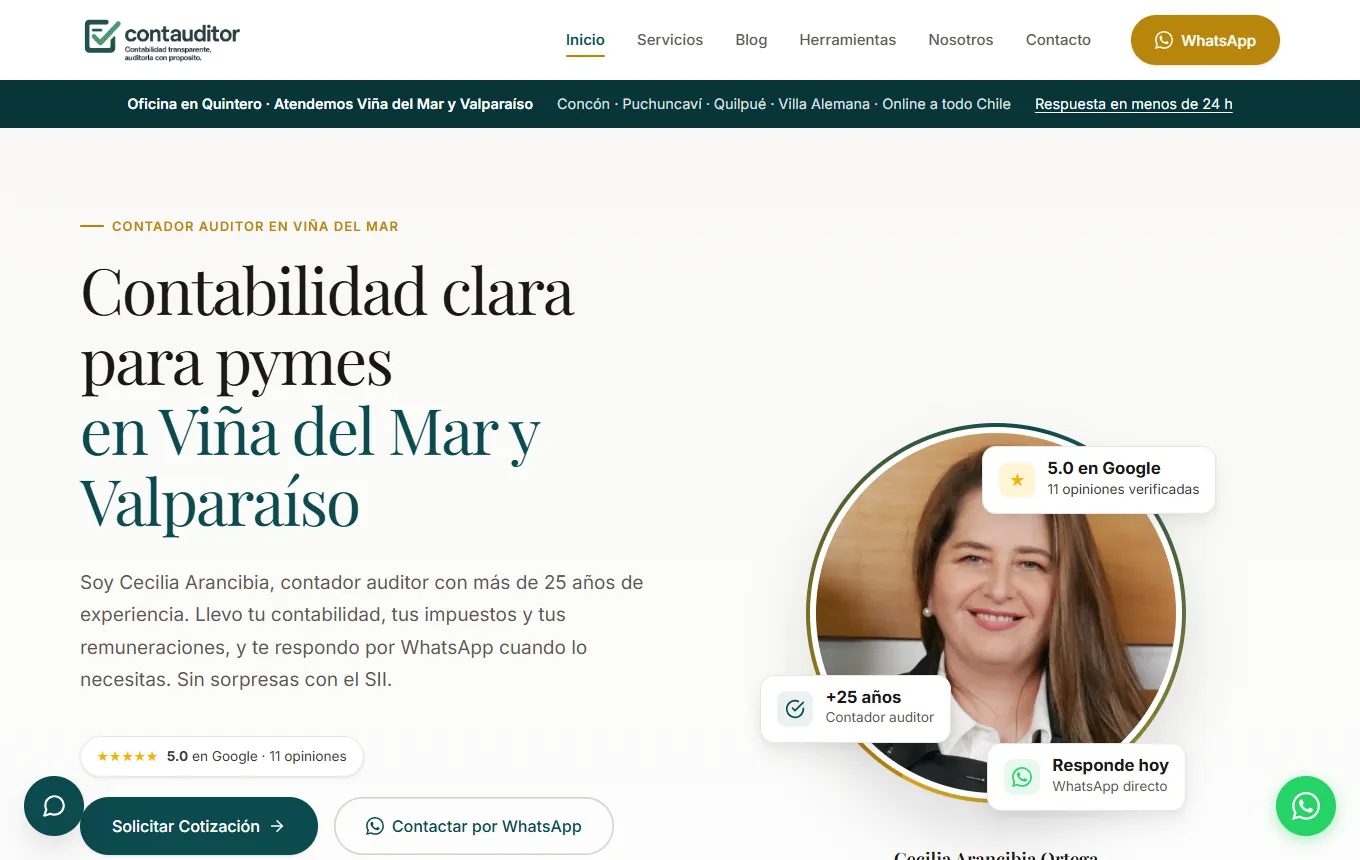
Task: Open the Contacto menu item
Action: [1058, 40]
